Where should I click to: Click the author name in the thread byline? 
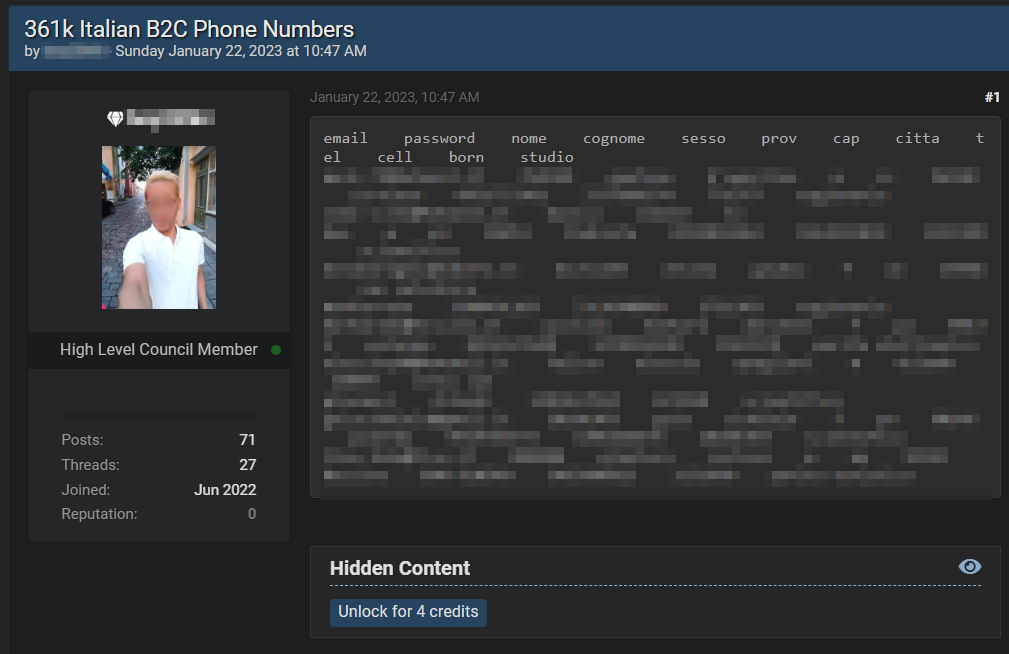(x=76, y=51)
